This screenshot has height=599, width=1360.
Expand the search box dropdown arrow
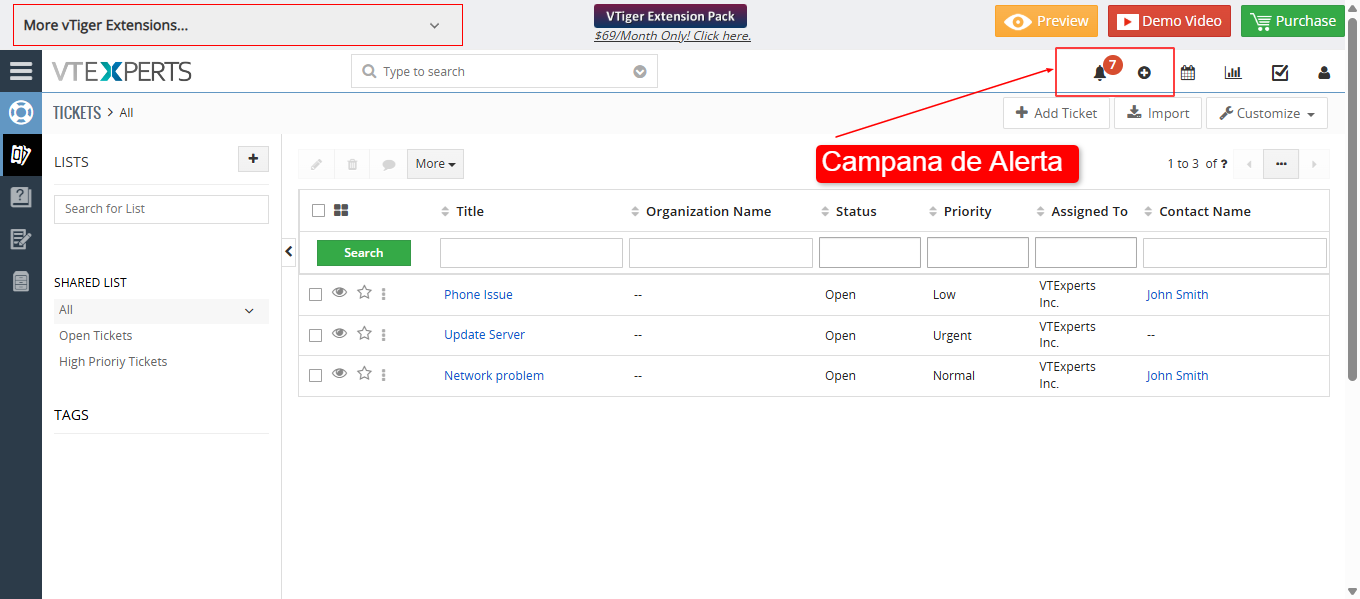[x=640, y=72]
